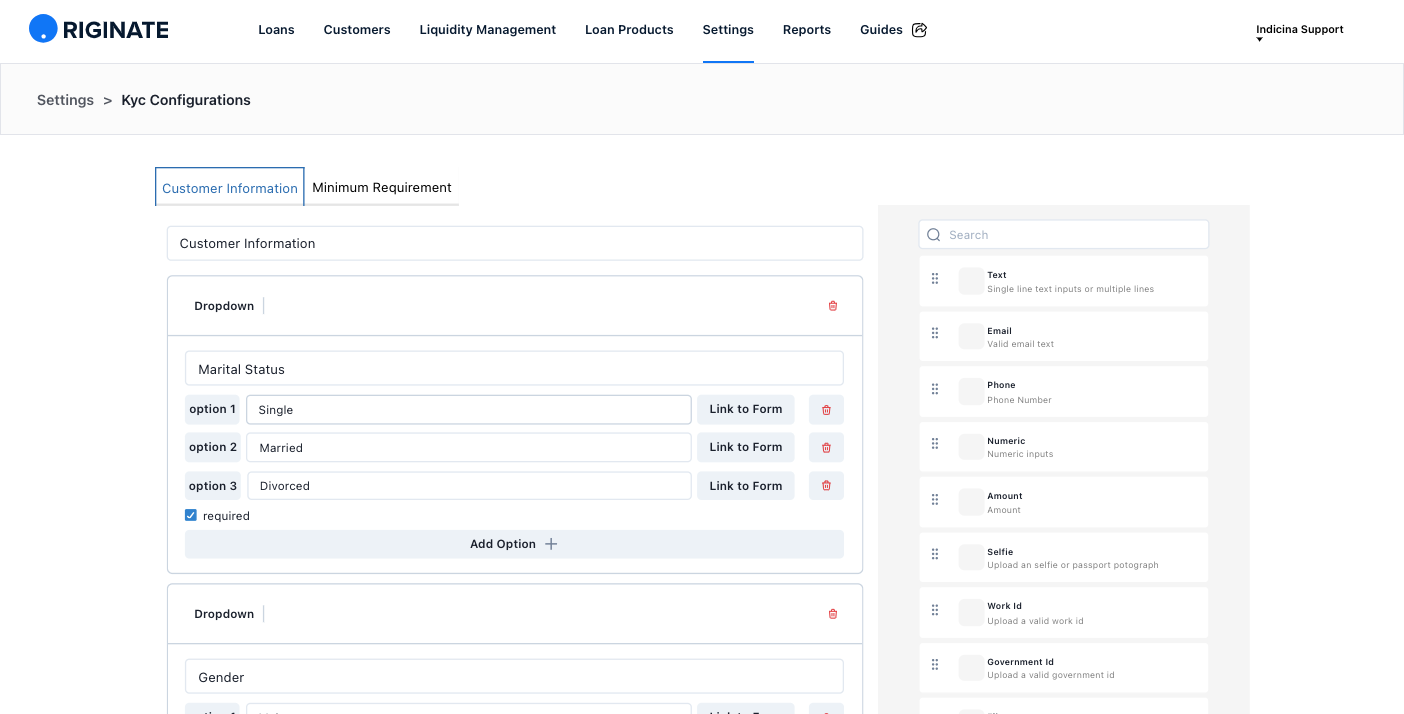Click 'Upload a valid government id' text
Screen dimensions: 1404x714
(x=1050, y=675)
